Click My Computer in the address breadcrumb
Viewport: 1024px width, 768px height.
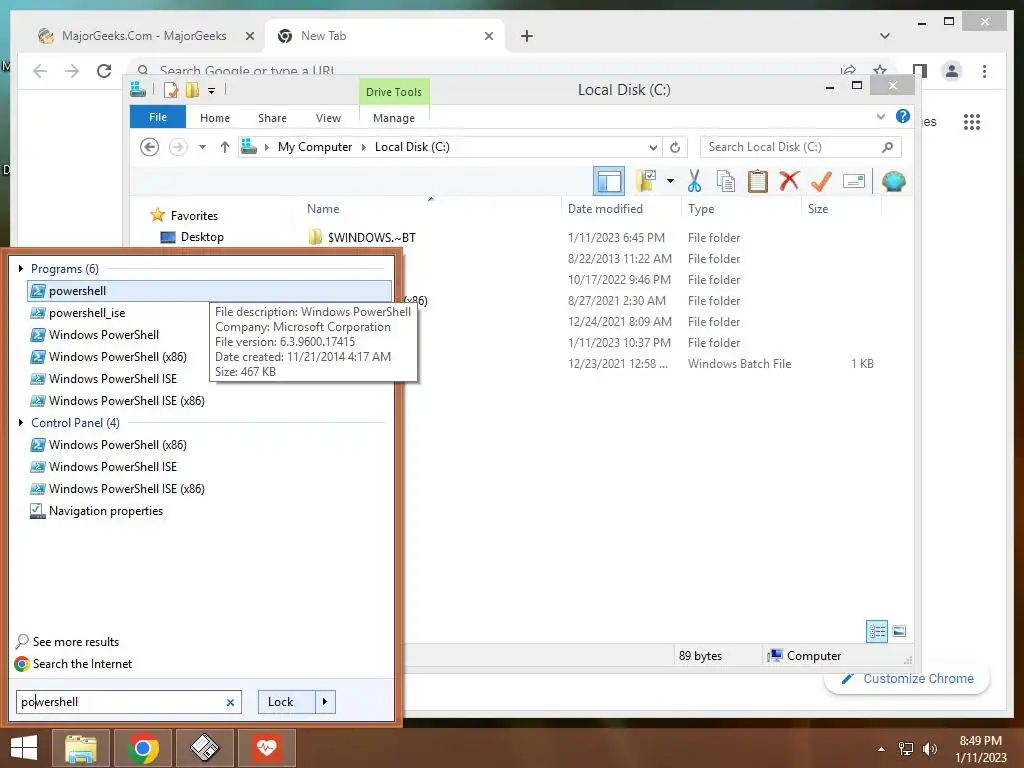click(315, 147)
